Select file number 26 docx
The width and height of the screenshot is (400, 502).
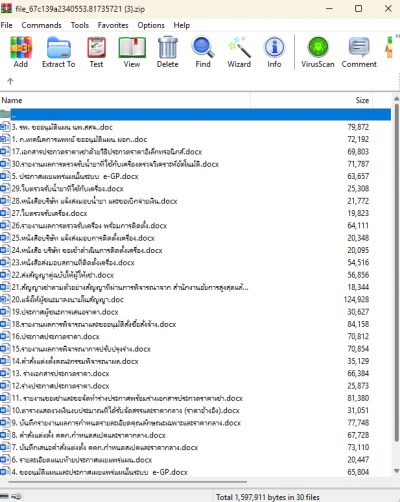195,226
